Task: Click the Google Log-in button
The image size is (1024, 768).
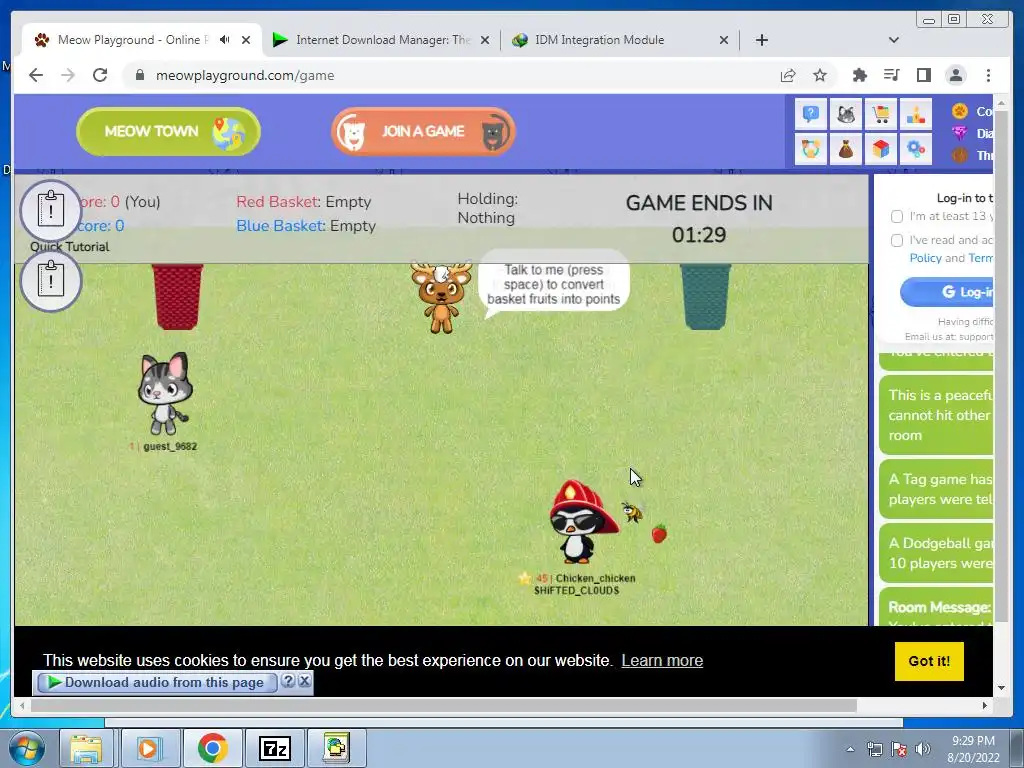Action: tap(947, 292)
